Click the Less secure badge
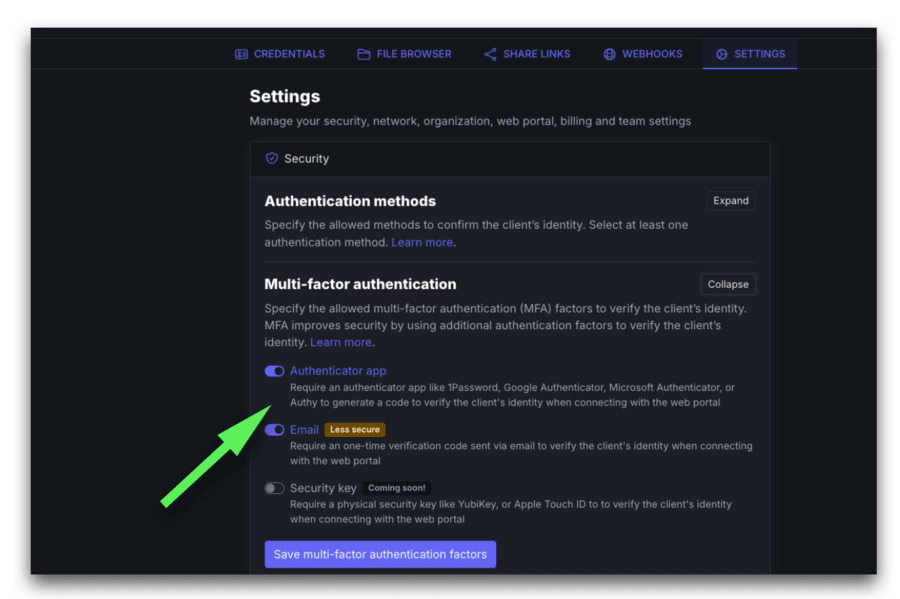The height and width of the screenshot is (599, 900). tap(355, 430)
